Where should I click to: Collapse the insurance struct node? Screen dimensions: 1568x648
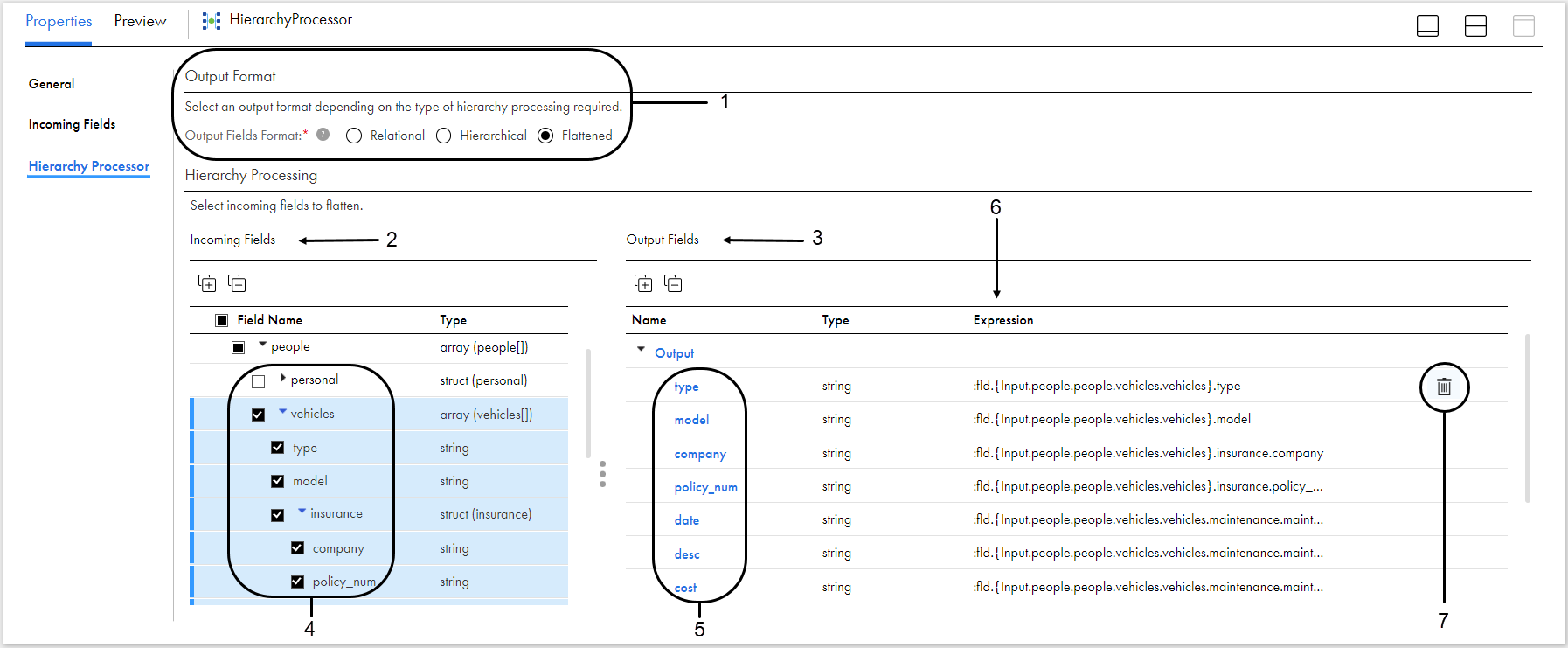tap(302, 511)
